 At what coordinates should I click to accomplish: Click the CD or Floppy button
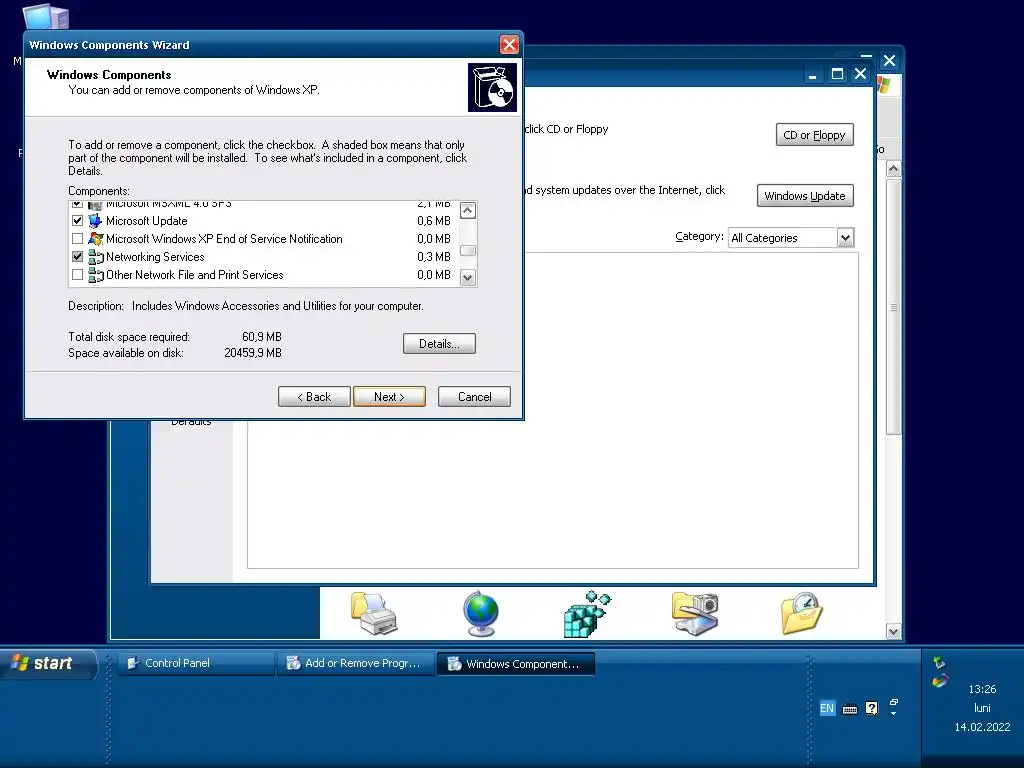tap(814, 135)
